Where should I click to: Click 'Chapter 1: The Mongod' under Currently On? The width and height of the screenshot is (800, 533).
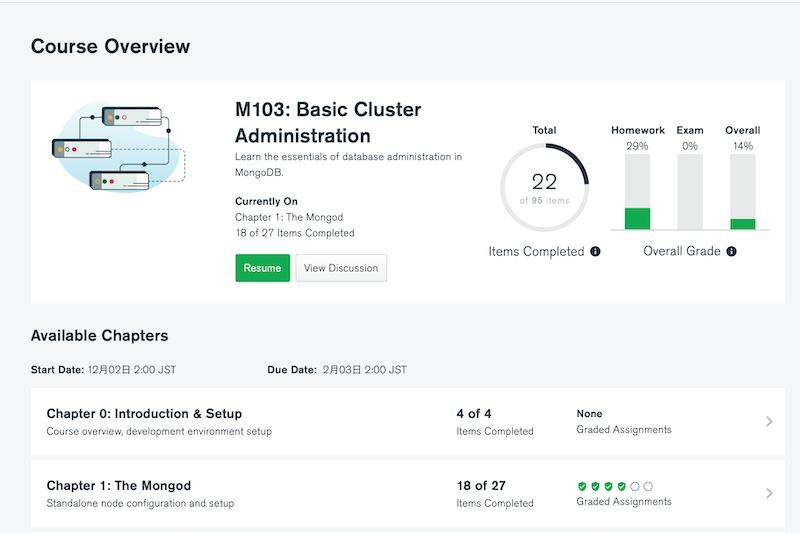[x=289, y=217]
